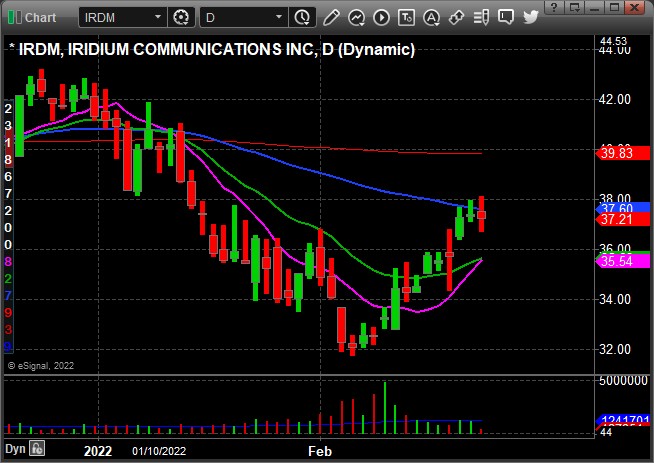Select the text annotation tool icon
The width and height of the screenshot is (654, 463).
(x=406, y=18)
